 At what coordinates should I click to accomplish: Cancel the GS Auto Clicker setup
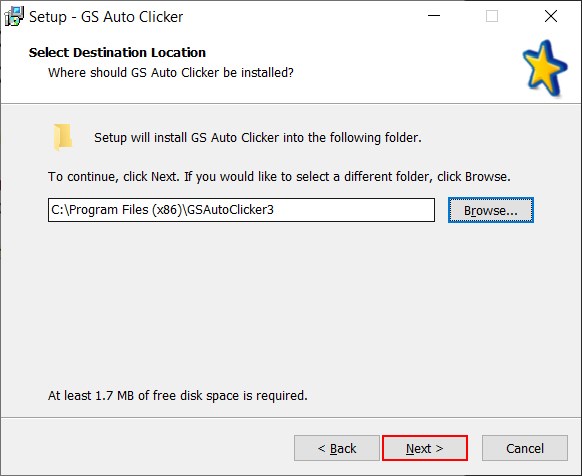[x=525, y=448]
